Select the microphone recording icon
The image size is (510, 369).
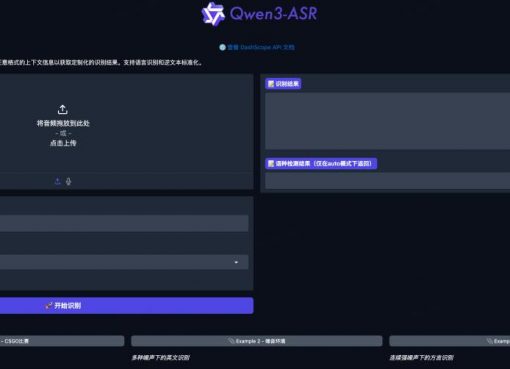tap(68, 181)
